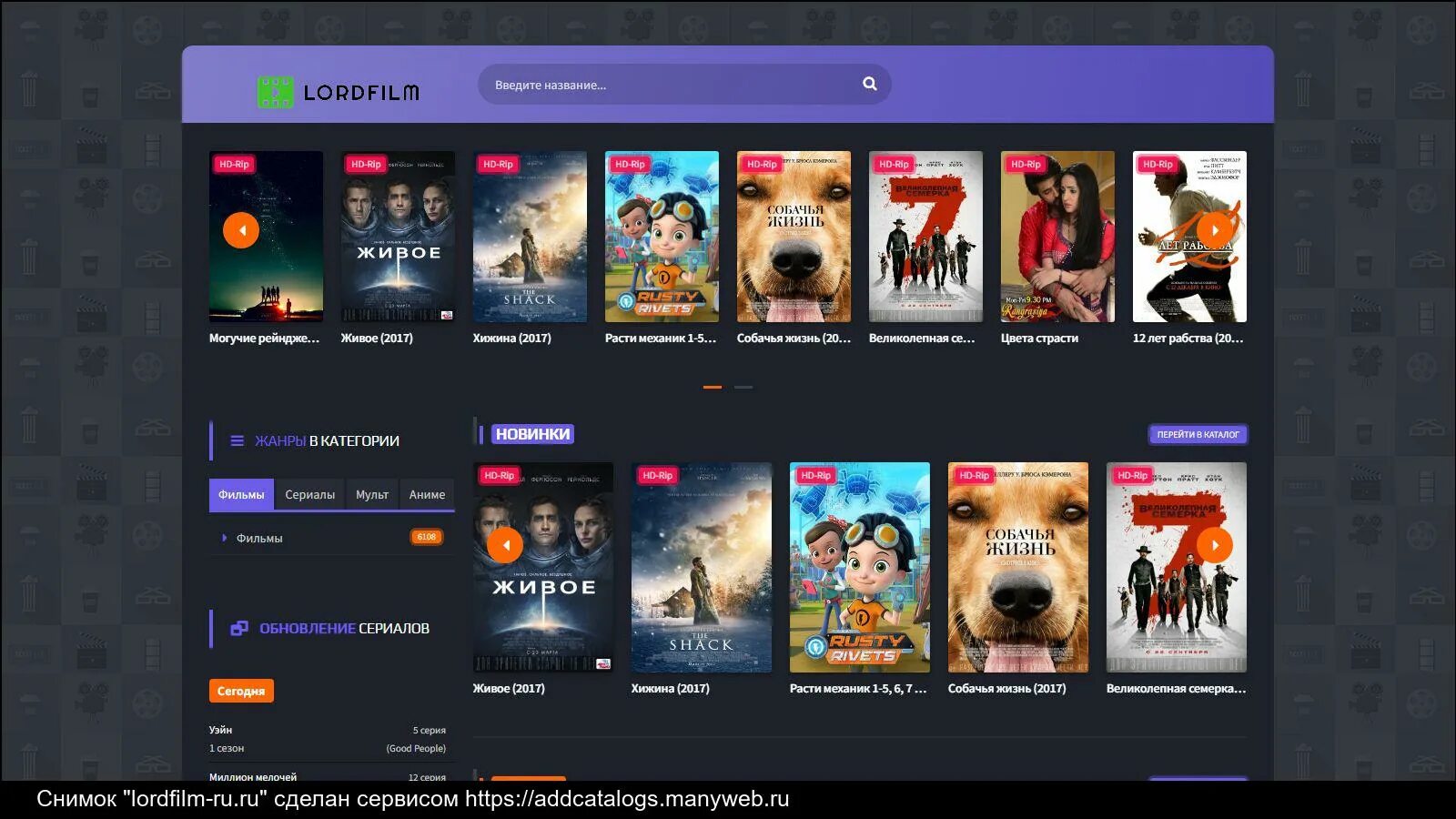Click the icon beside Обновление сериалов
1456x819 pixels.
[x=239, y=628]
